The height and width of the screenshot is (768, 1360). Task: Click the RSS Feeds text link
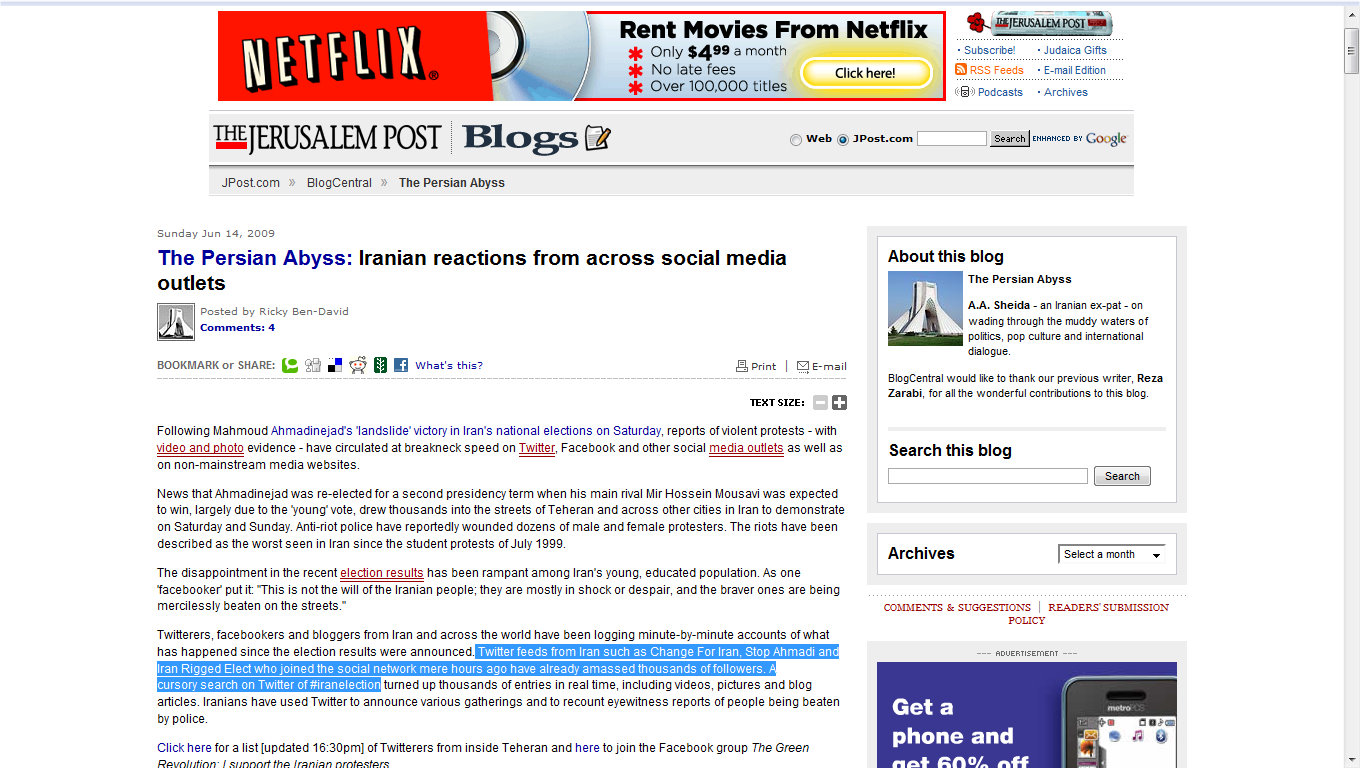996,70
